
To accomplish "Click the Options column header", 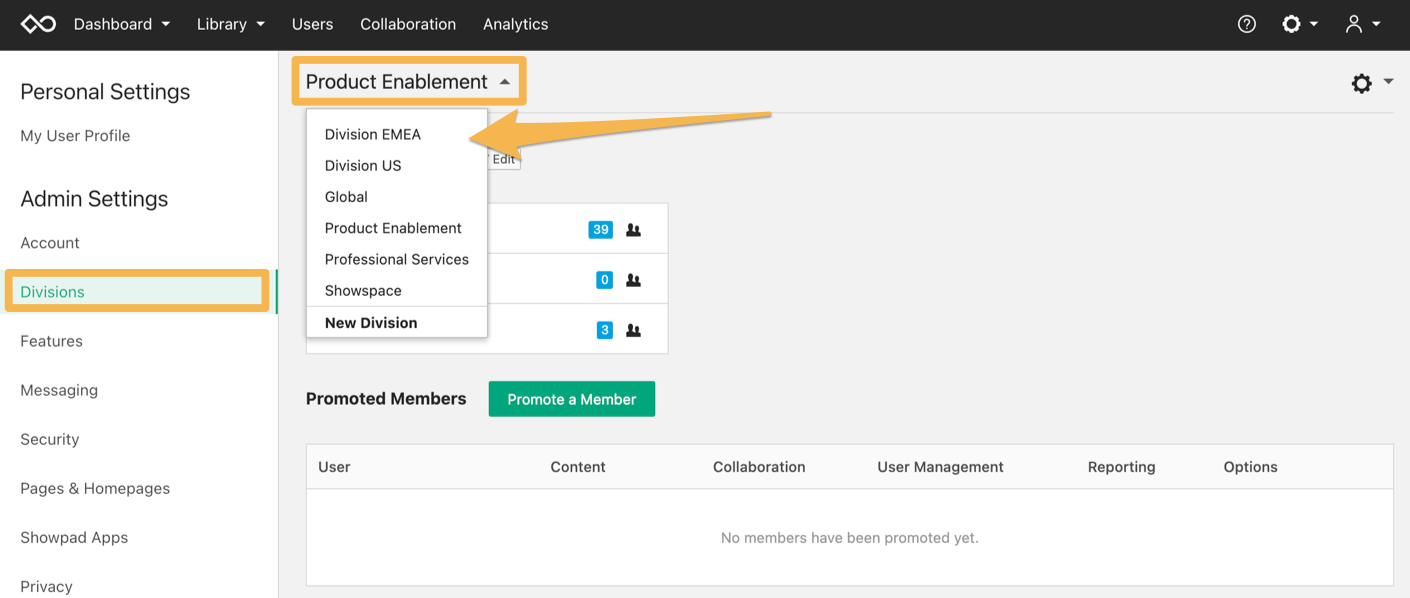I will pos(1250,467).
